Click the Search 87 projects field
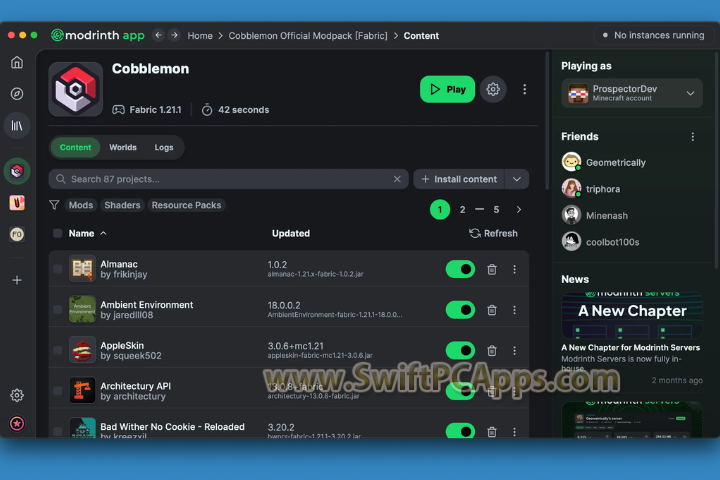The image size is (720, 480). coord(229,179)
